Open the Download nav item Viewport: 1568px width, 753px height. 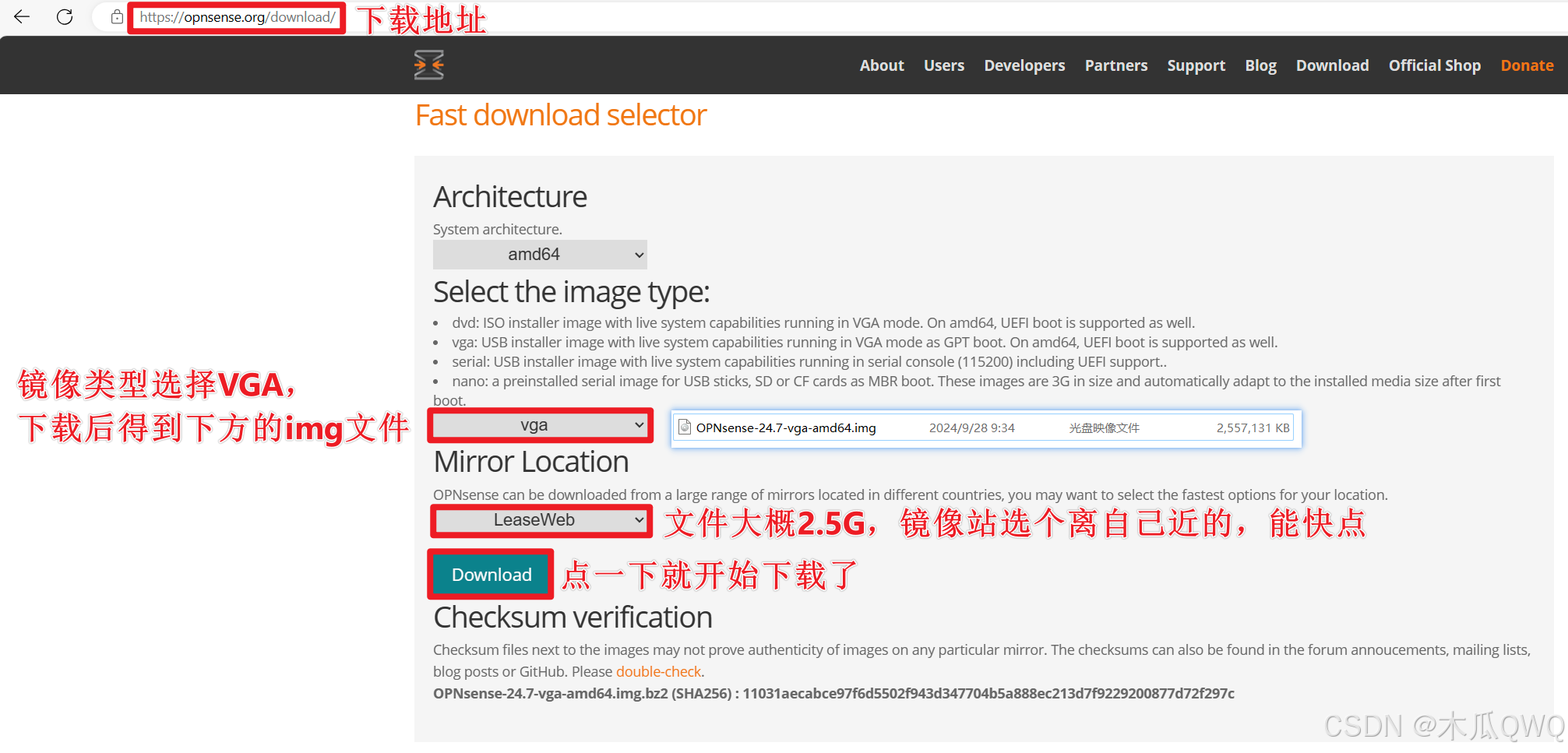(x=1332, y=65)
